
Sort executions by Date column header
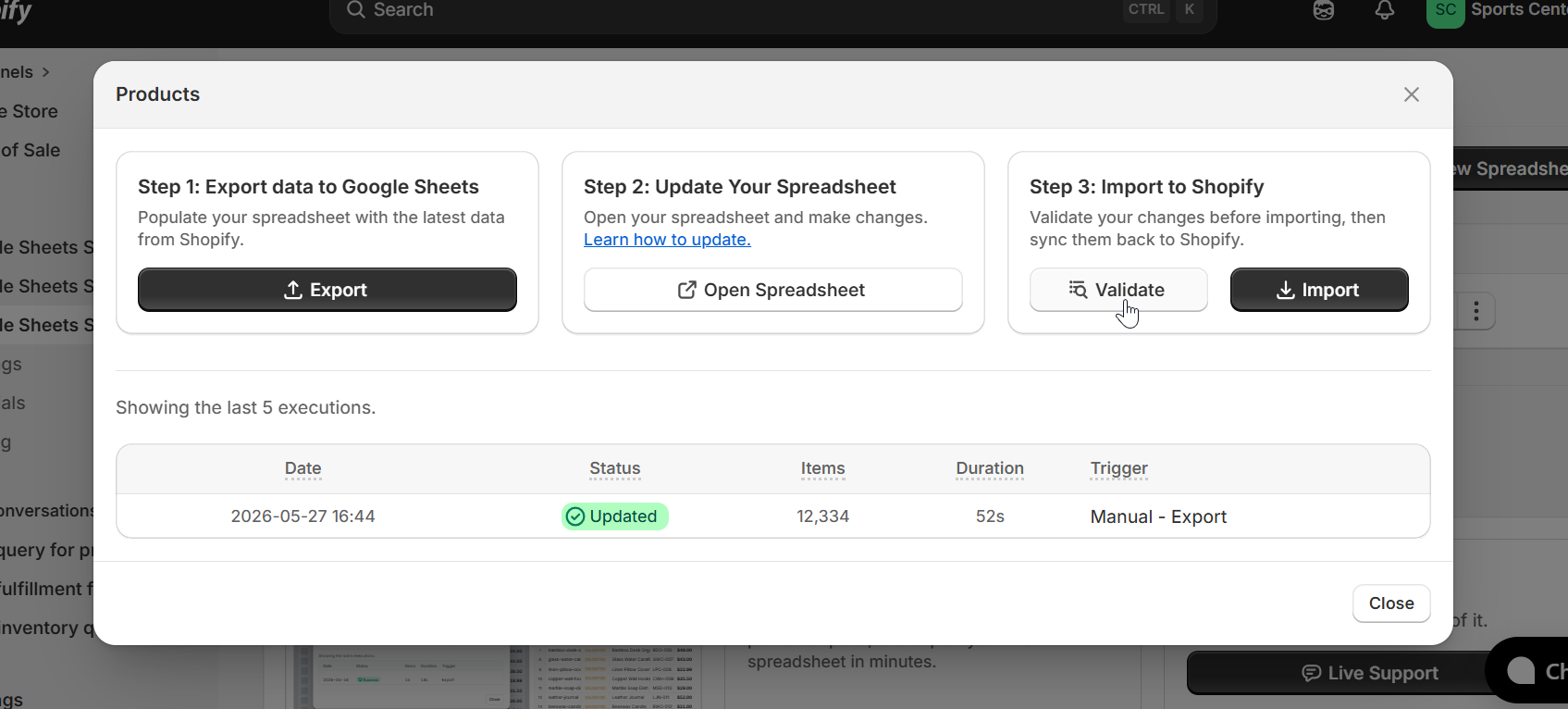tap(302, 468)
